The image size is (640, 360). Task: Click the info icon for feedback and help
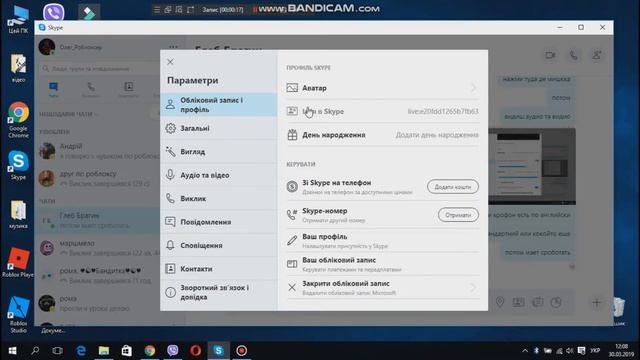171,292
